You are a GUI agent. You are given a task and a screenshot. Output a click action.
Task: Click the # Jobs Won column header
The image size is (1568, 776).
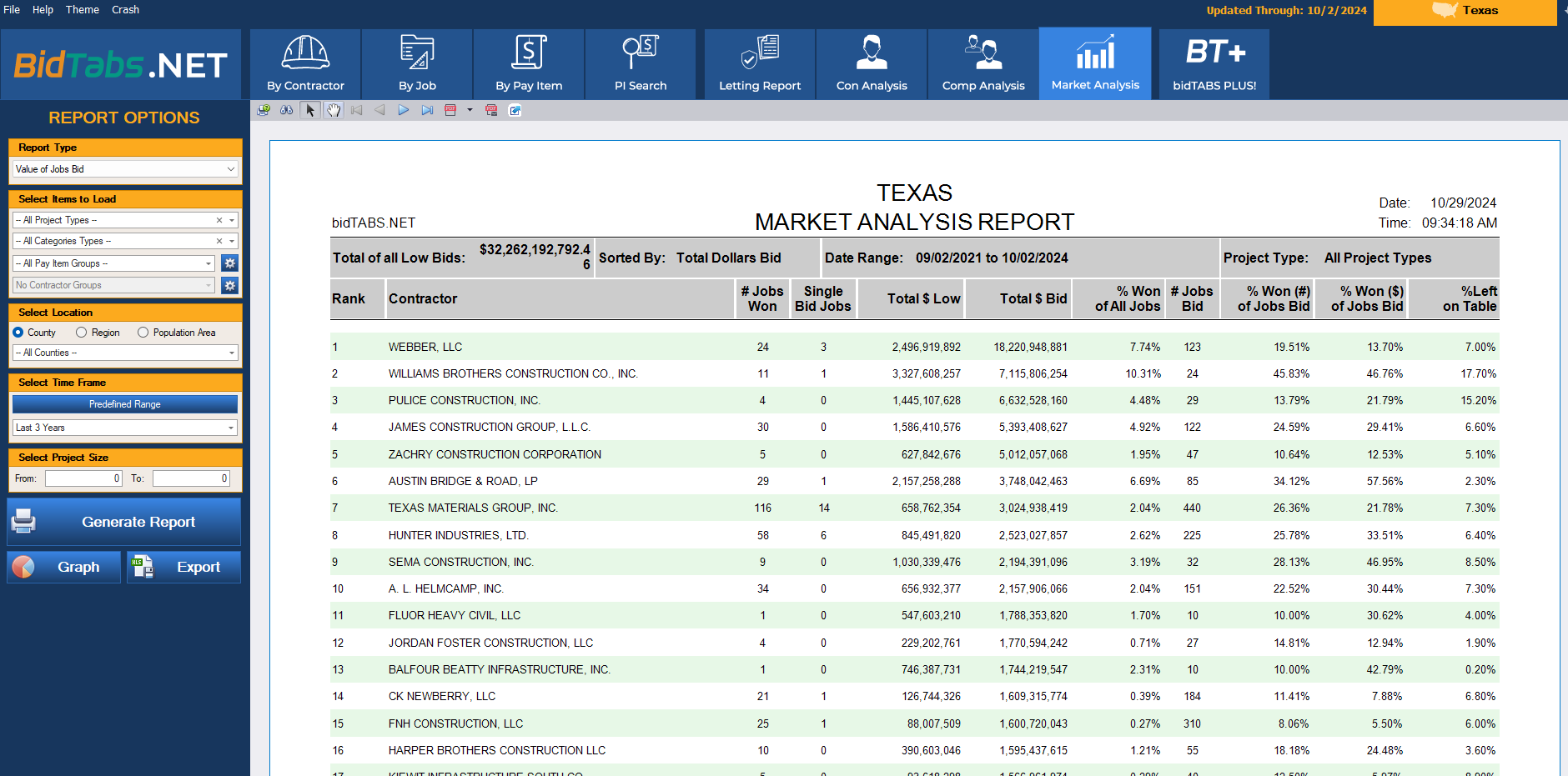coord(762,298)
